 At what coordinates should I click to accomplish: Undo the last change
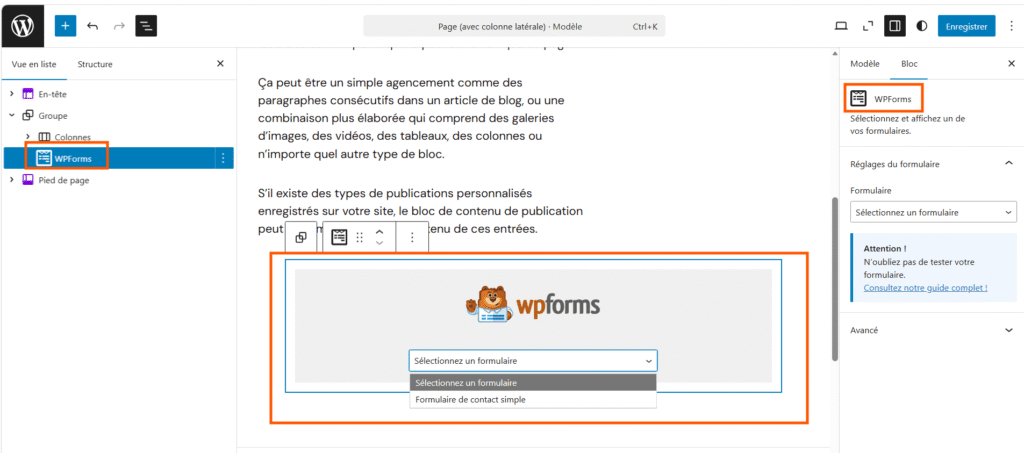tap(93, 26)
